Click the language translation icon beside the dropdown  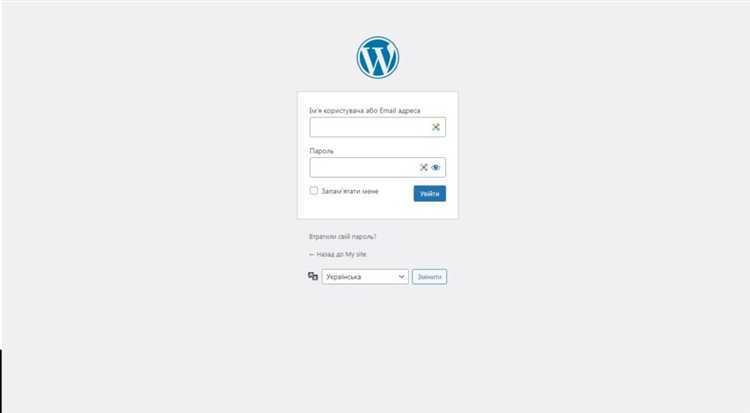[313, 276]
